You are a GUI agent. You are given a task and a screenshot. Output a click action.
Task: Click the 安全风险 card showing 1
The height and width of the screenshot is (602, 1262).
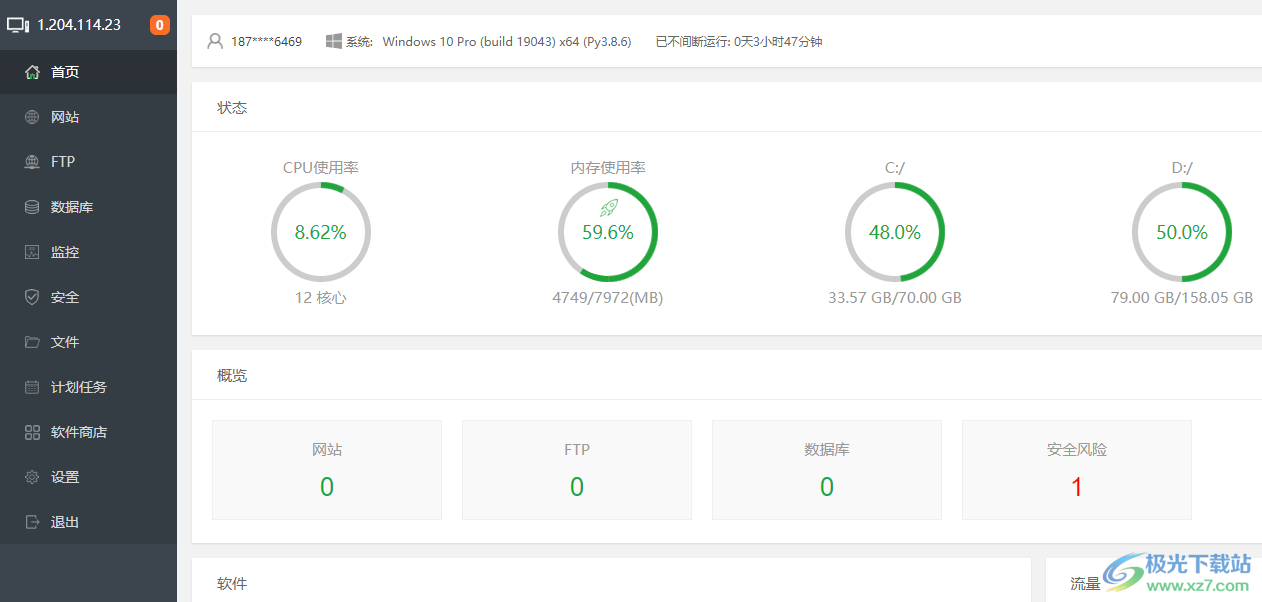(x=1077, y=470)
